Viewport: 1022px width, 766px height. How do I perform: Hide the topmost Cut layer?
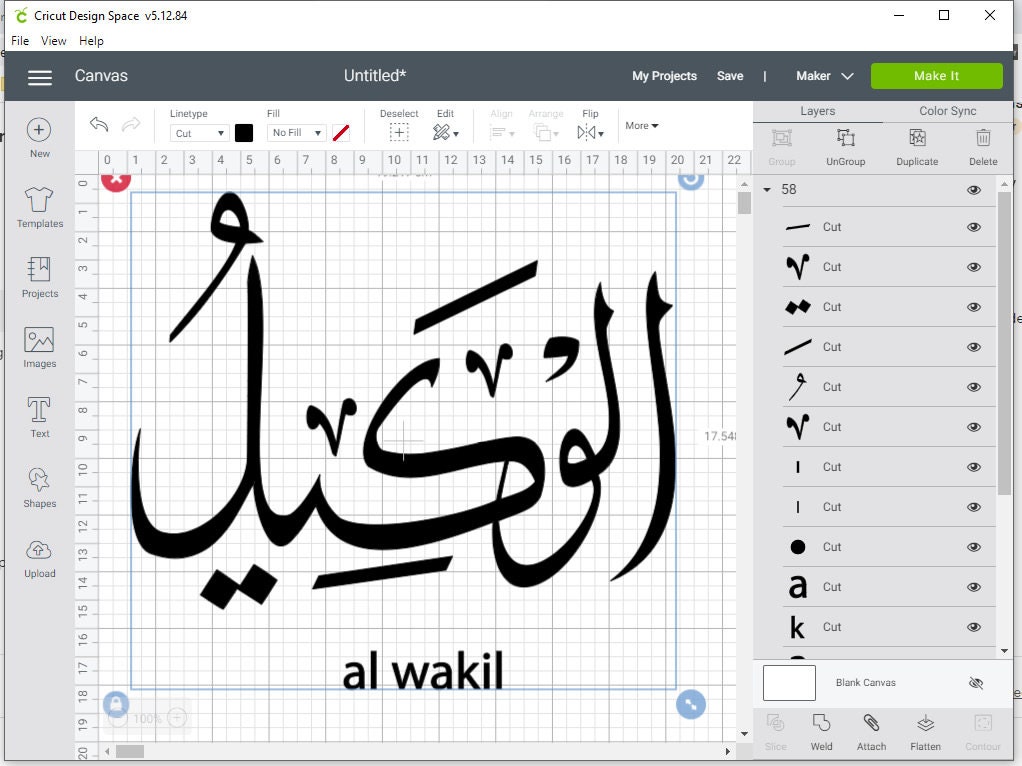coord(974,227)
